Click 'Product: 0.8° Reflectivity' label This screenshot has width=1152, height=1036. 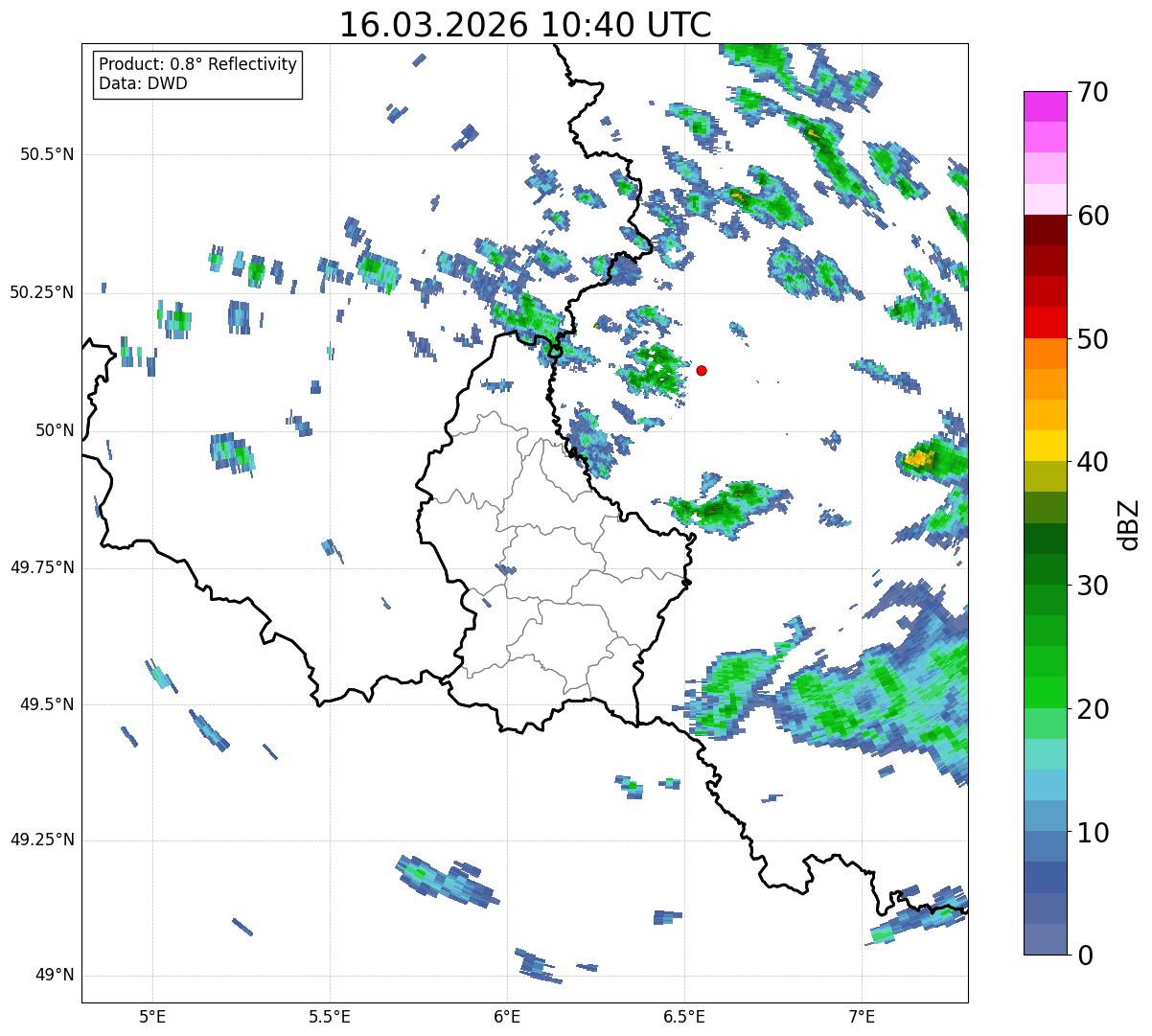(198, 64)
